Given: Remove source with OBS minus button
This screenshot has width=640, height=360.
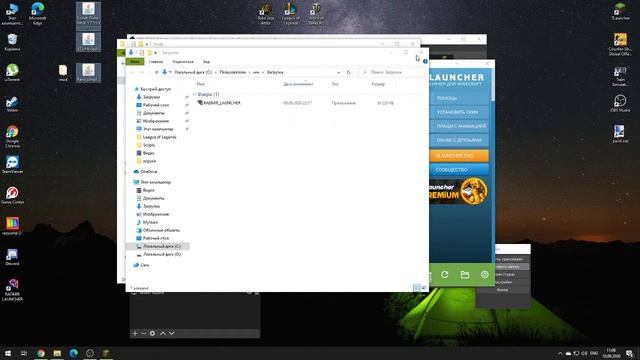Looking at the screenshot, I should pyautogui.click(x=143, y=333).
